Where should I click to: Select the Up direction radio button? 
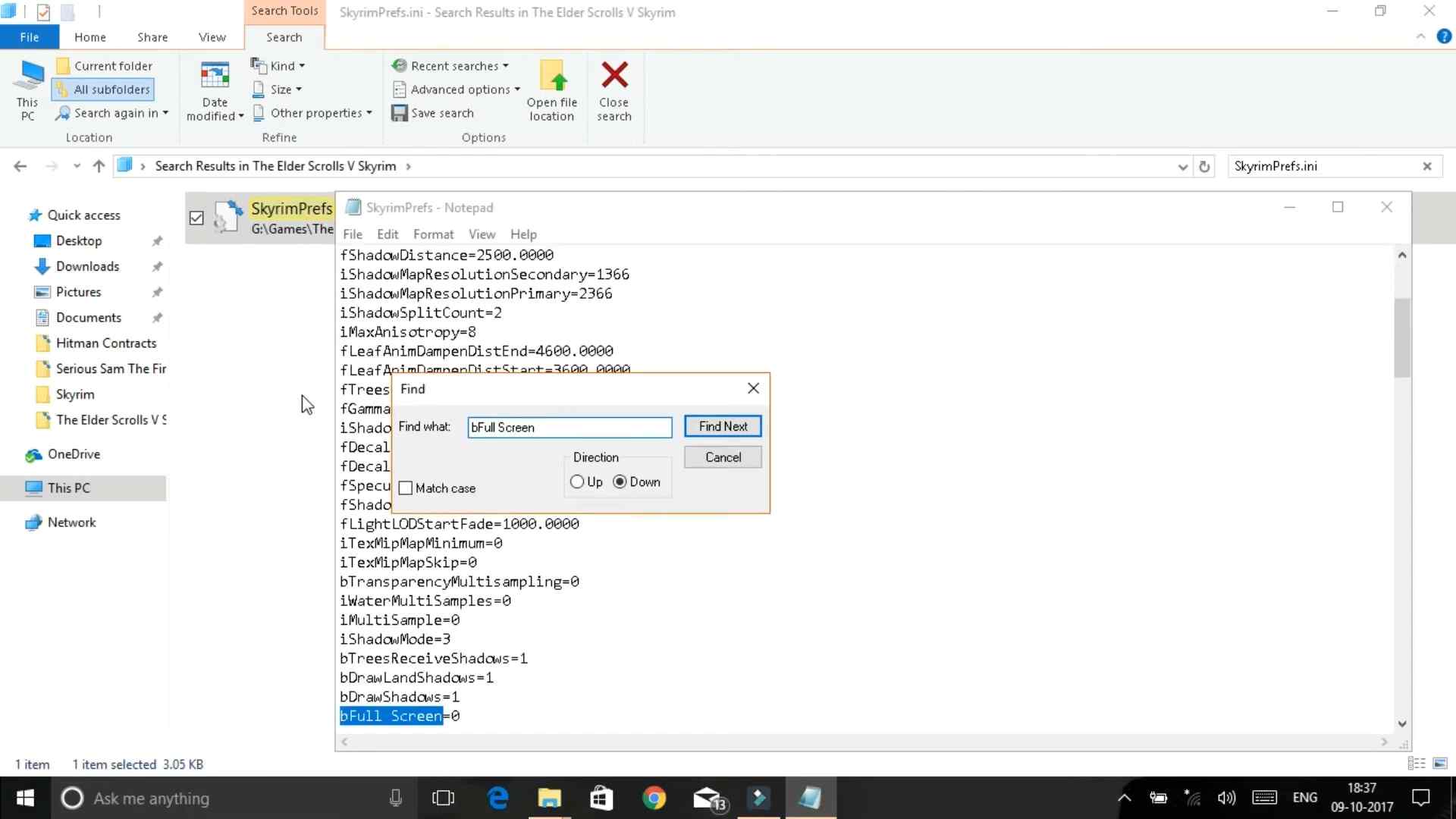pos(578,482)
